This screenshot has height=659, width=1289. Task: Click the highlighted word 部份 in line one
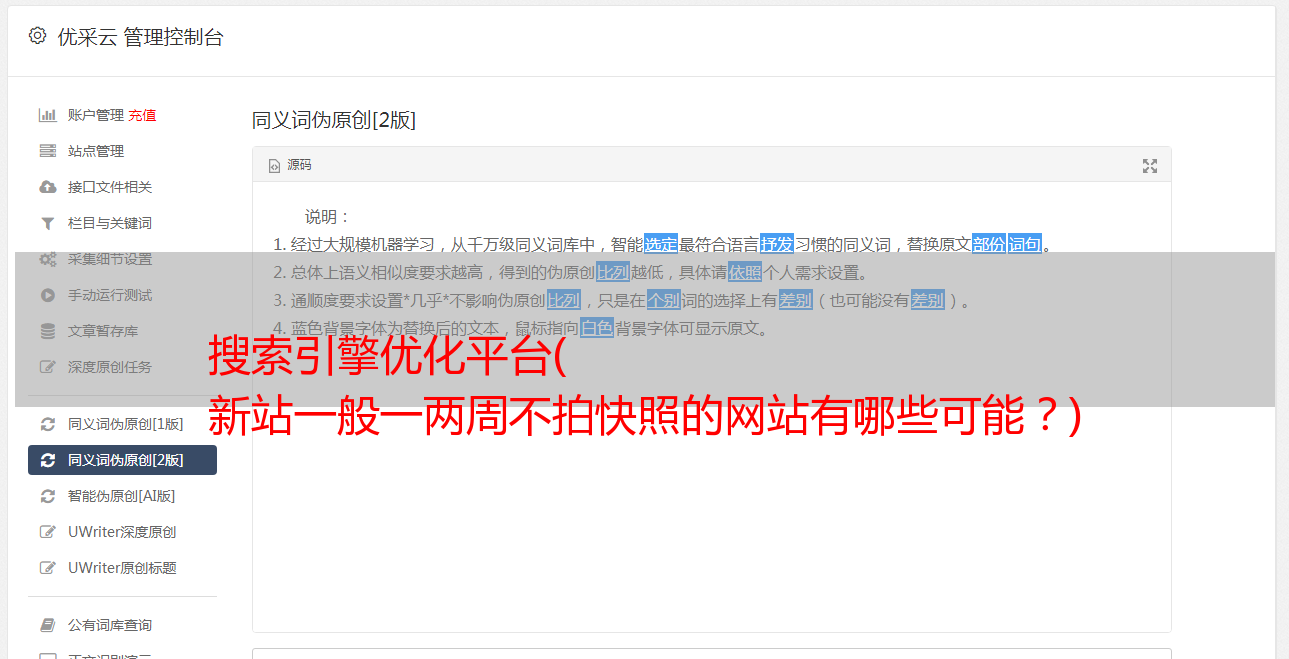pyautogui.click(x=989, y=244)
